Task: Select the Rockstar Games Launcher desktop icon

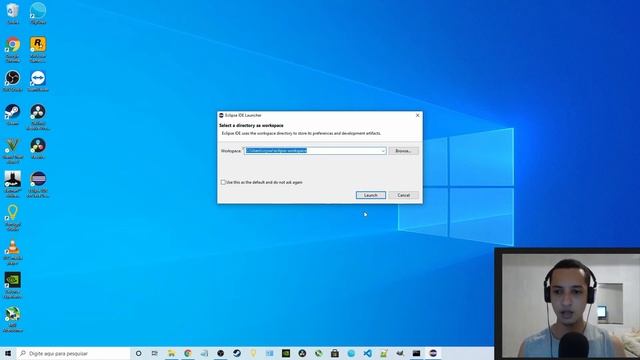Action: tap(38, 50)
